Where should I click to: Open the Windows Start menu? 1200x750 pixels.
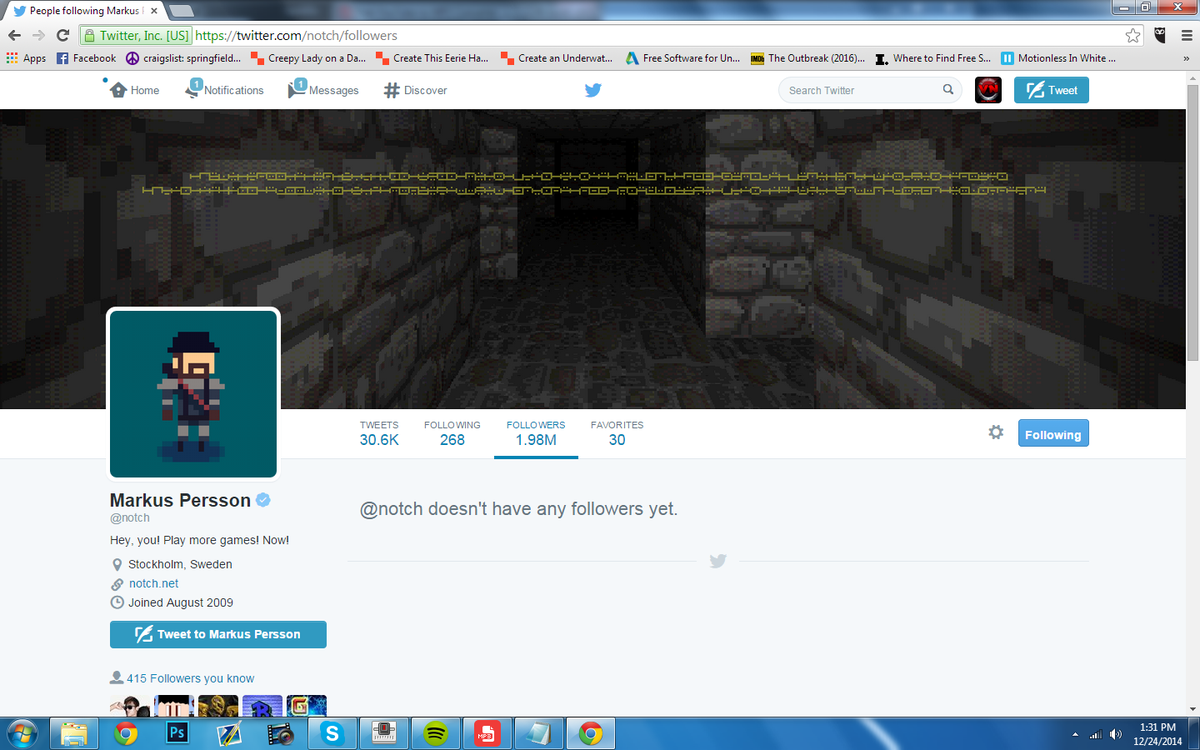point(20,733)
